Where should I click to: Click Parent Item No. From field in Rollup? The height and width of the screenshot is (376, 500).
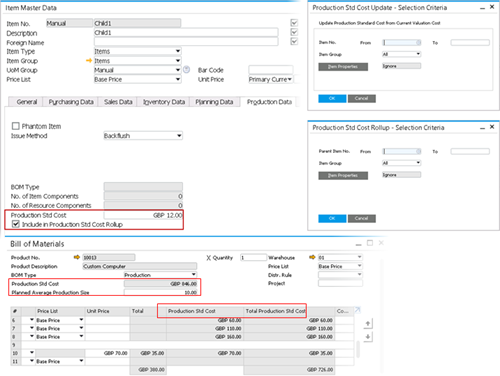pos(402,151)
